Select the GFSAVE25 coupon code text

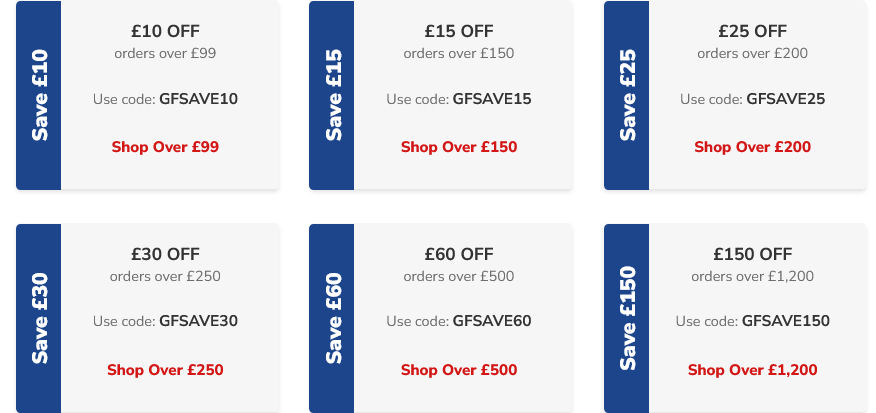(x=785, y=99)
